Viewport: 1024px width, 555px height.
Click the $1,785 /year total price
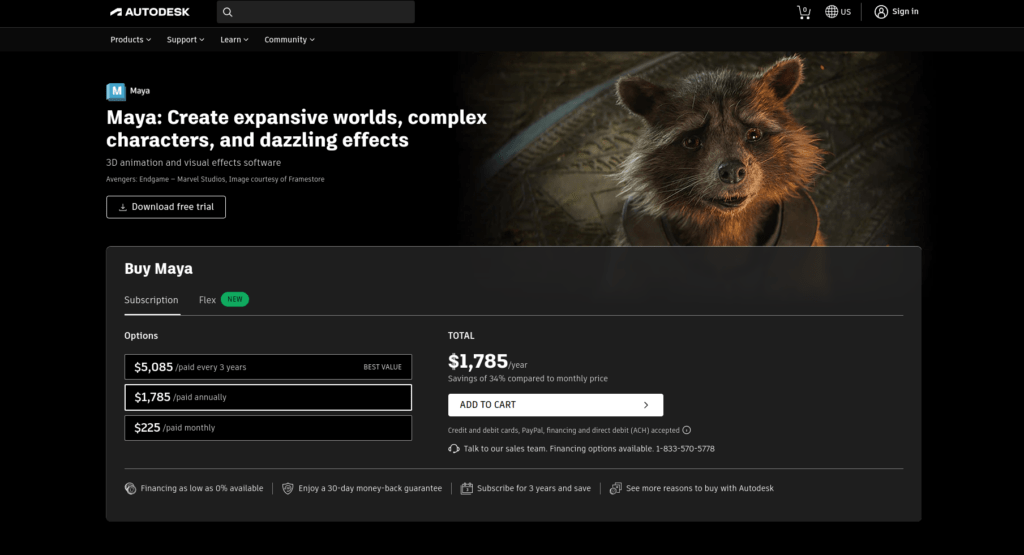pos(487,361)
